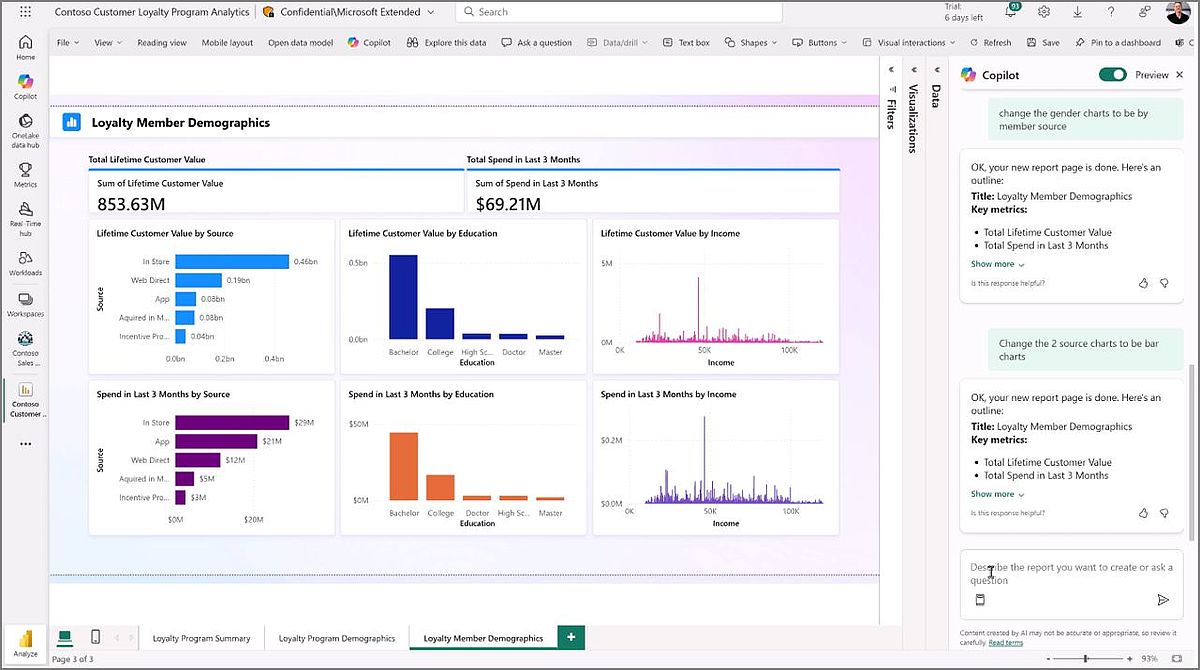This screenshot has height=670, width=1200.
Task: Switch to mobile layout view icon
Action: pos(95,637)
